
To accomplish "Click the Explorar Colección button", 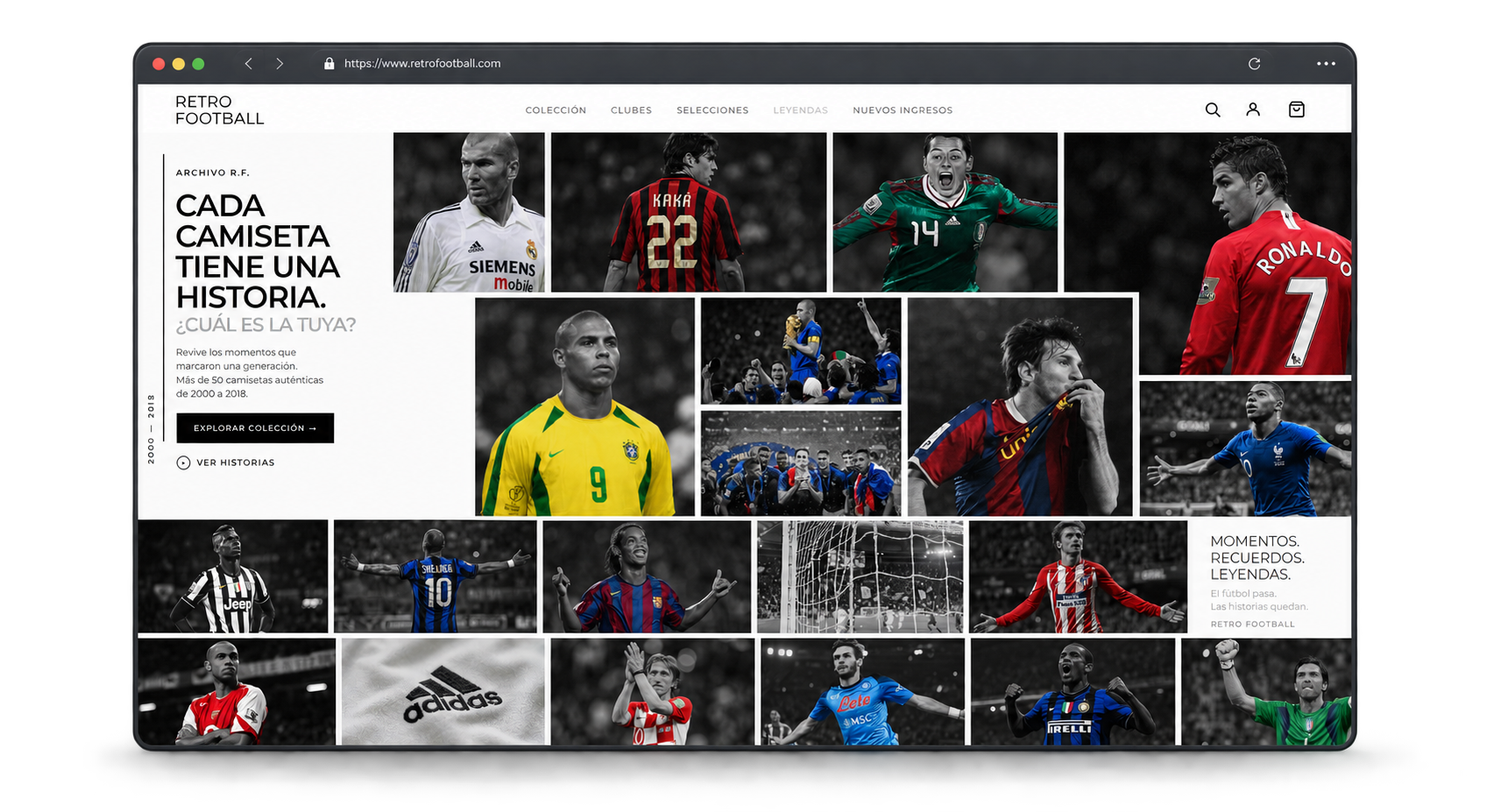I will [x=255, y=427].
